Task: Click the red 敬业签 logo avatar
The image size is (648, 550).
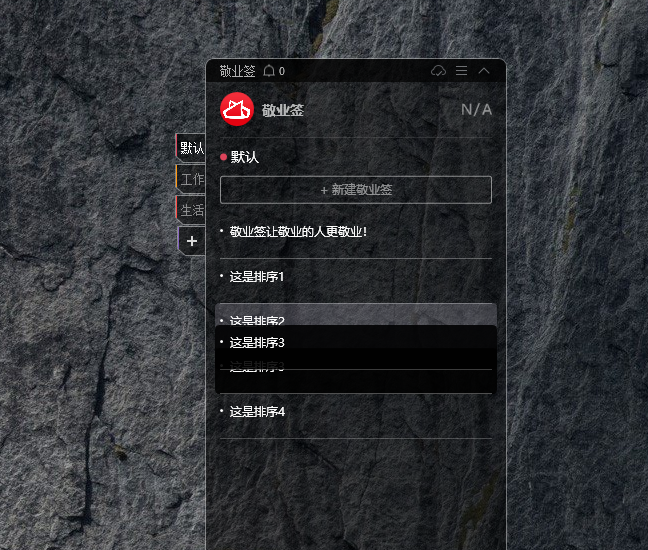Action: click(x=237, y=109)
